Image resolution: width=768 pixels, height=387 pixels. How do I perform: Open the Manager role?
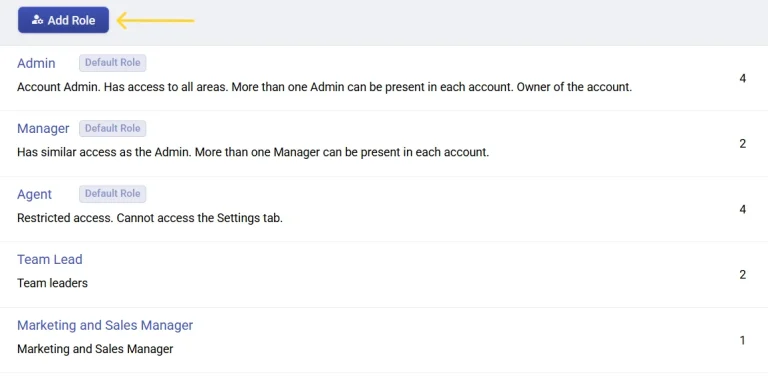pyautogui.click(x=43, y=128)
